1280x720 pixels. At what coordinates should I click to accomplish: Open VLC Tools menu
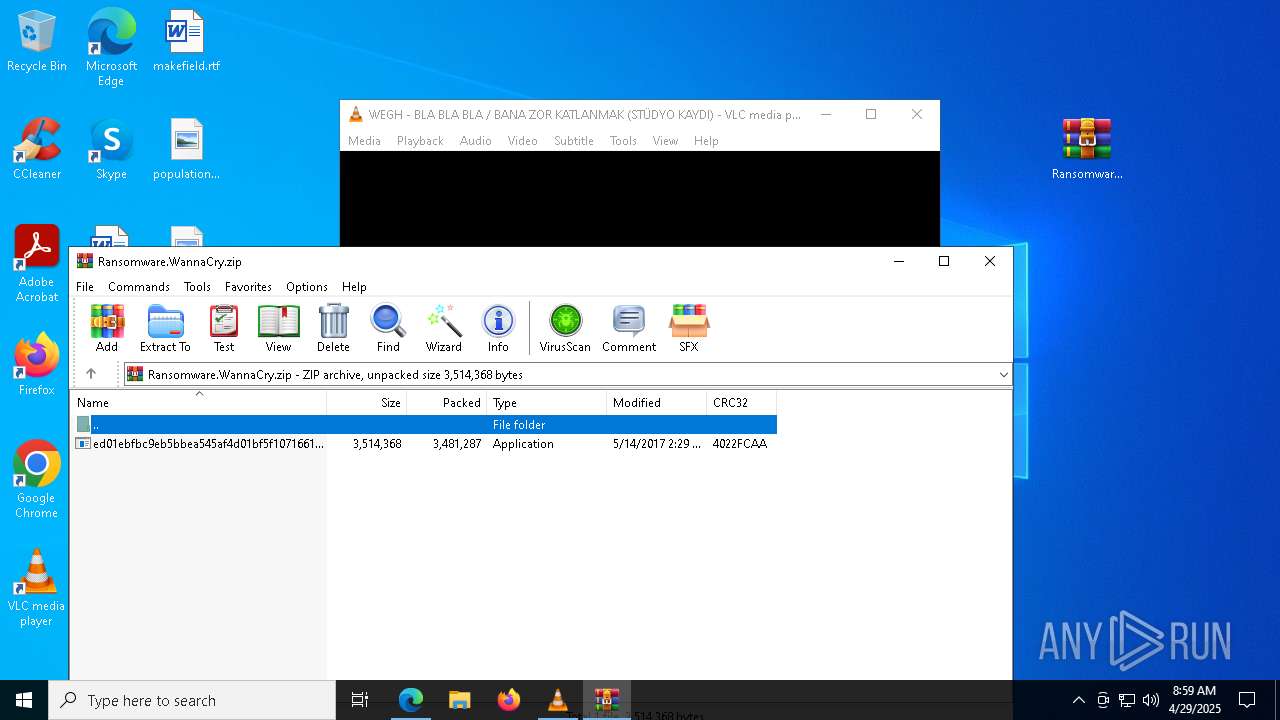tap(623, 141)
